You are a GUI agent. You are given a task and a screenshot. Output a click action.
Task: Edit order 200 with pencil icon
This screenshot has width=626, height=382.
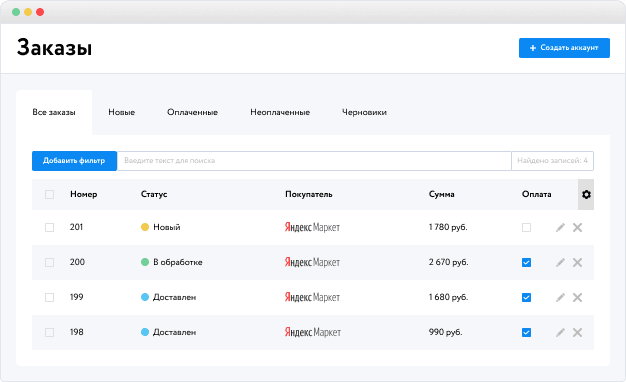(561, 262)
